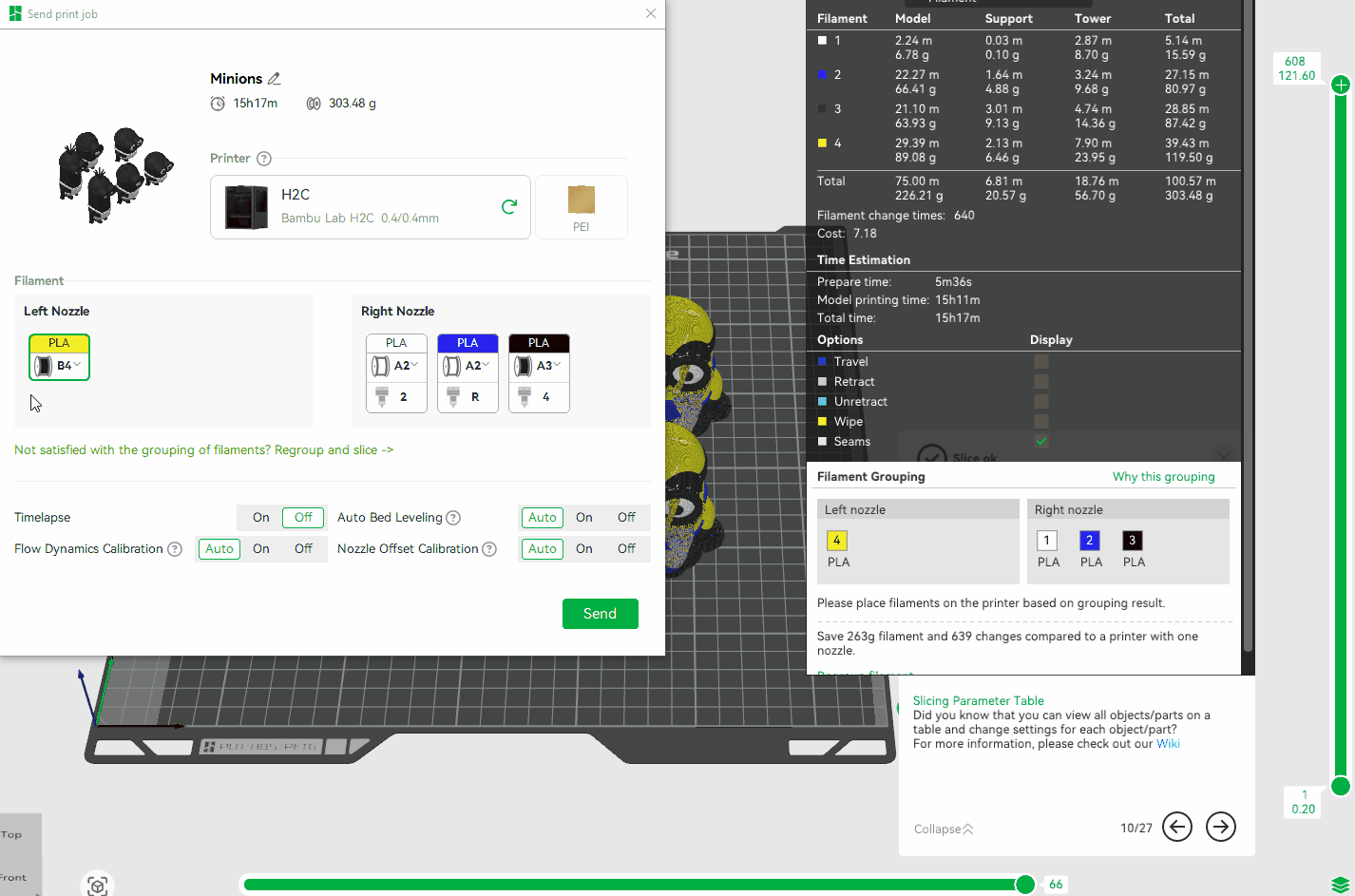1355x896 pixels.
Task: Turn Timelapse Off
Action: coord(303,518)
